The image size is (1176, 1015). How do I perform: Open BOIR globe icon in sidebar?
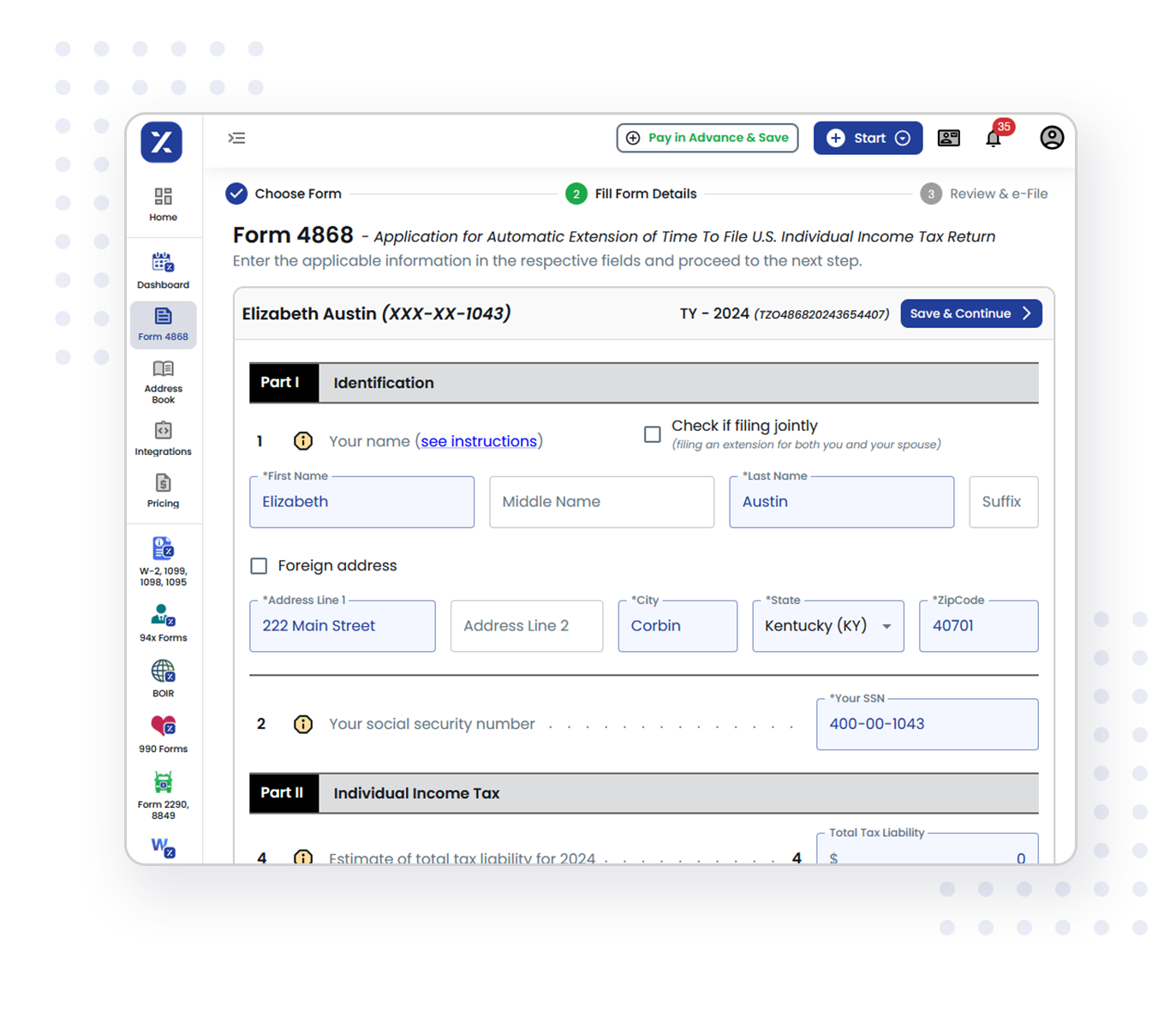coord(163,678)
